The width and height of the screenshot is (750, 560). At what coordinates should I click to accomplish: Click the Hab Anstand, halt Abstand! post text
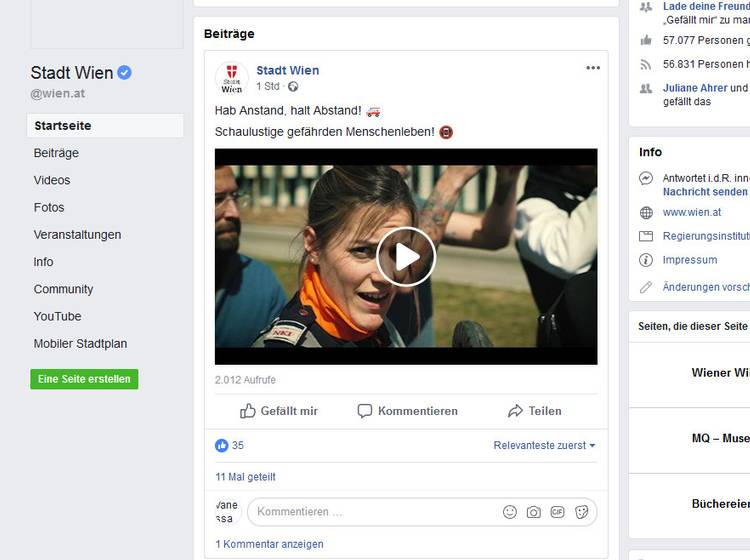[x=288, y=110]
